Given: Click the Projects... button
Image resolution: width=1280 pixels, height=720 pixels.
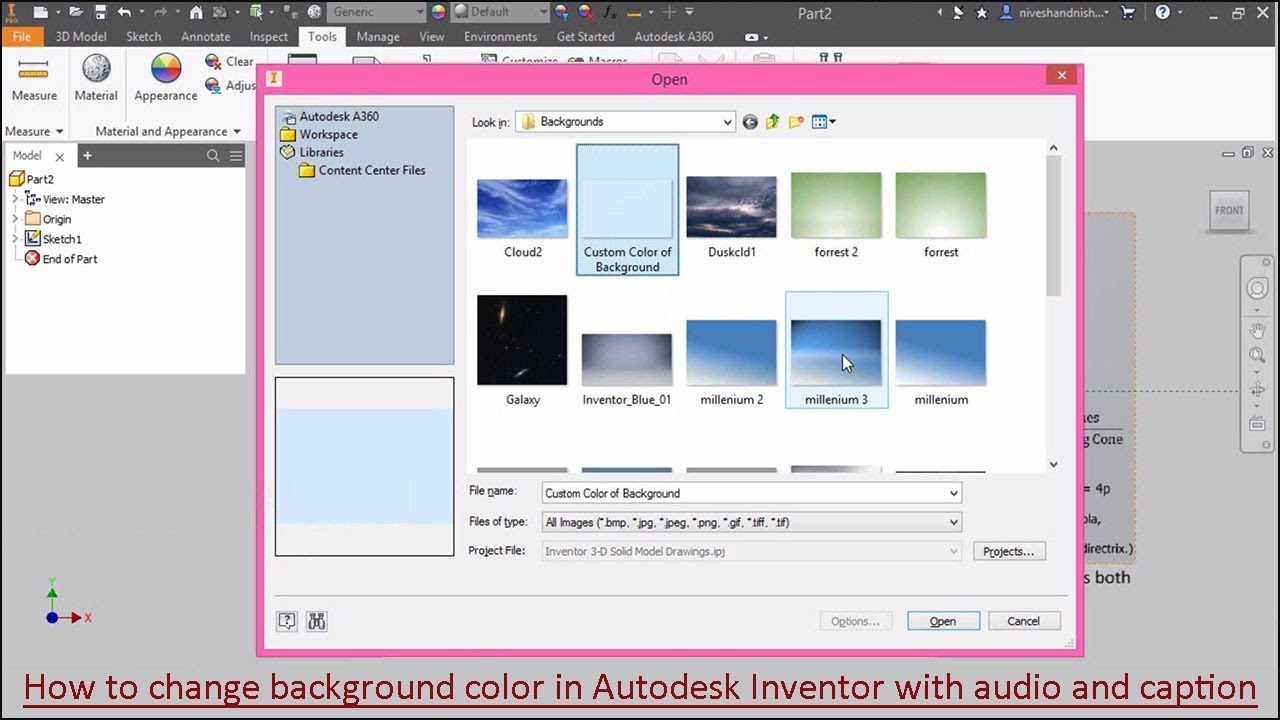Looking at the screenshot, I should pos(1009,551).
